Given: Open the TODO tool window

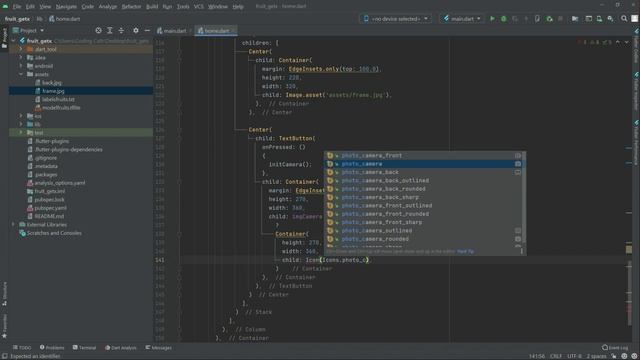Looking at the screenshot, I should pos(22,348).
